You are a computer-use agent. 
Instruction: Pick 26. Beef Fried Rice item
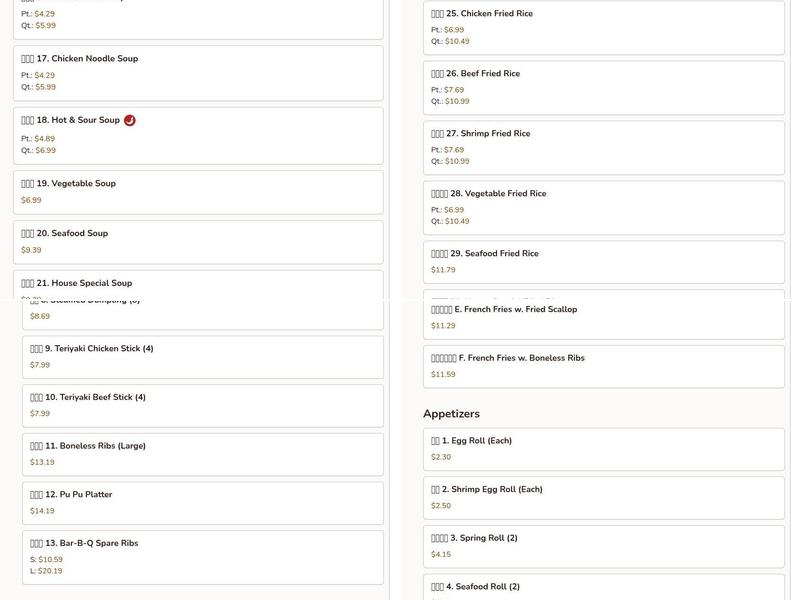point(604,88)
